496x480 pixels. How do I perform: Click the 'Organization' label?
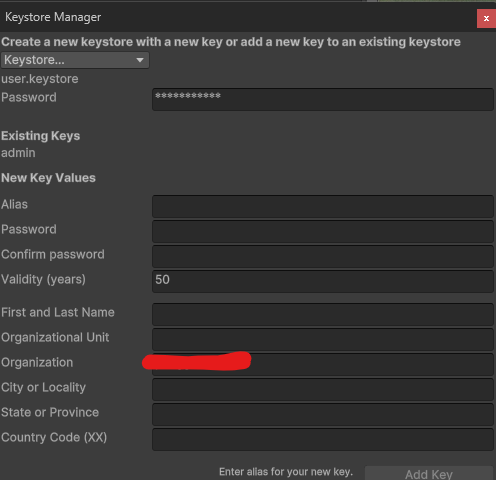[37, 363]
